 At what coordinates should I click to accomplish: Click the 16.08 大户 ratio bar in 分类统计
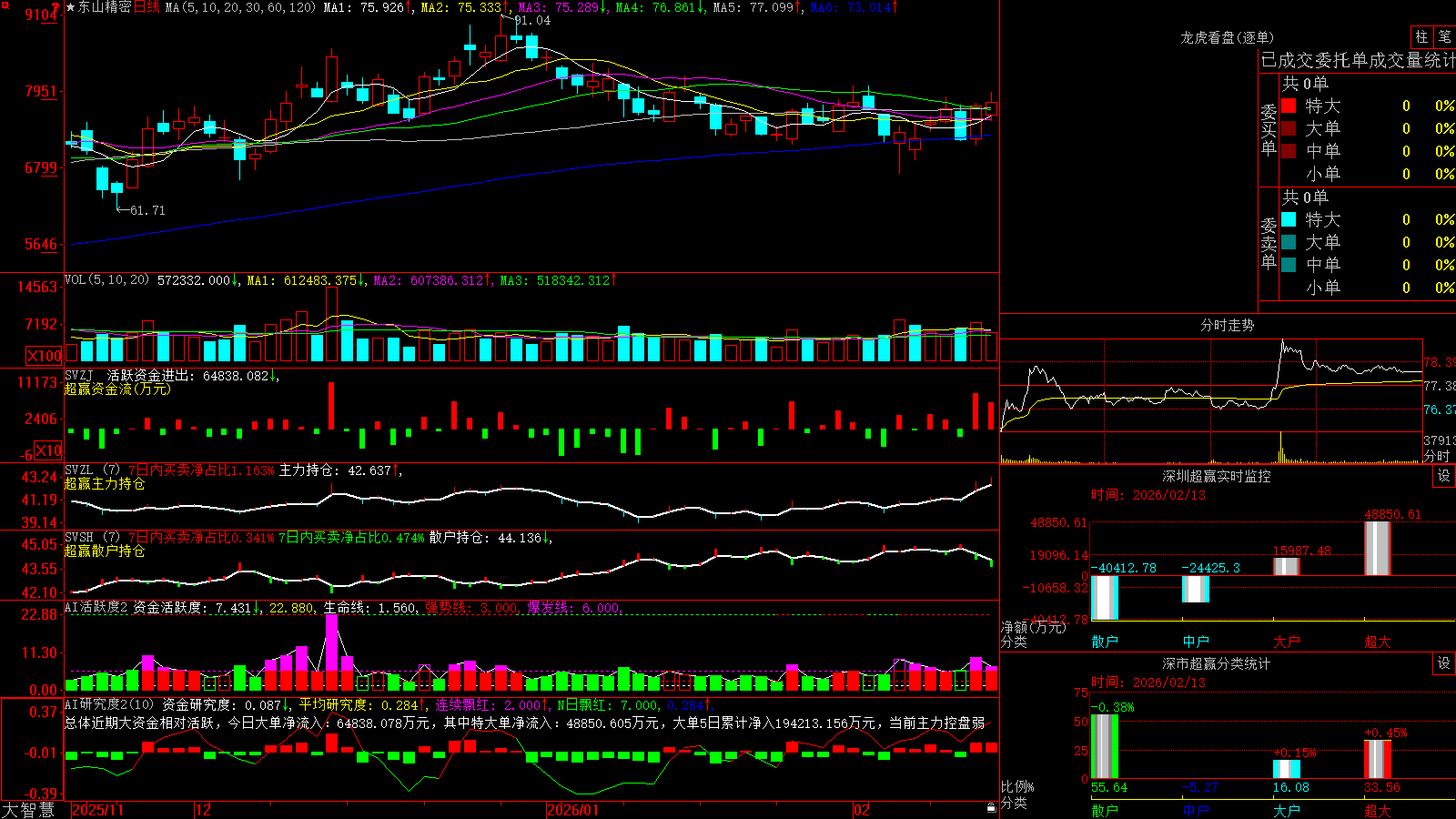coord(1287,769)
